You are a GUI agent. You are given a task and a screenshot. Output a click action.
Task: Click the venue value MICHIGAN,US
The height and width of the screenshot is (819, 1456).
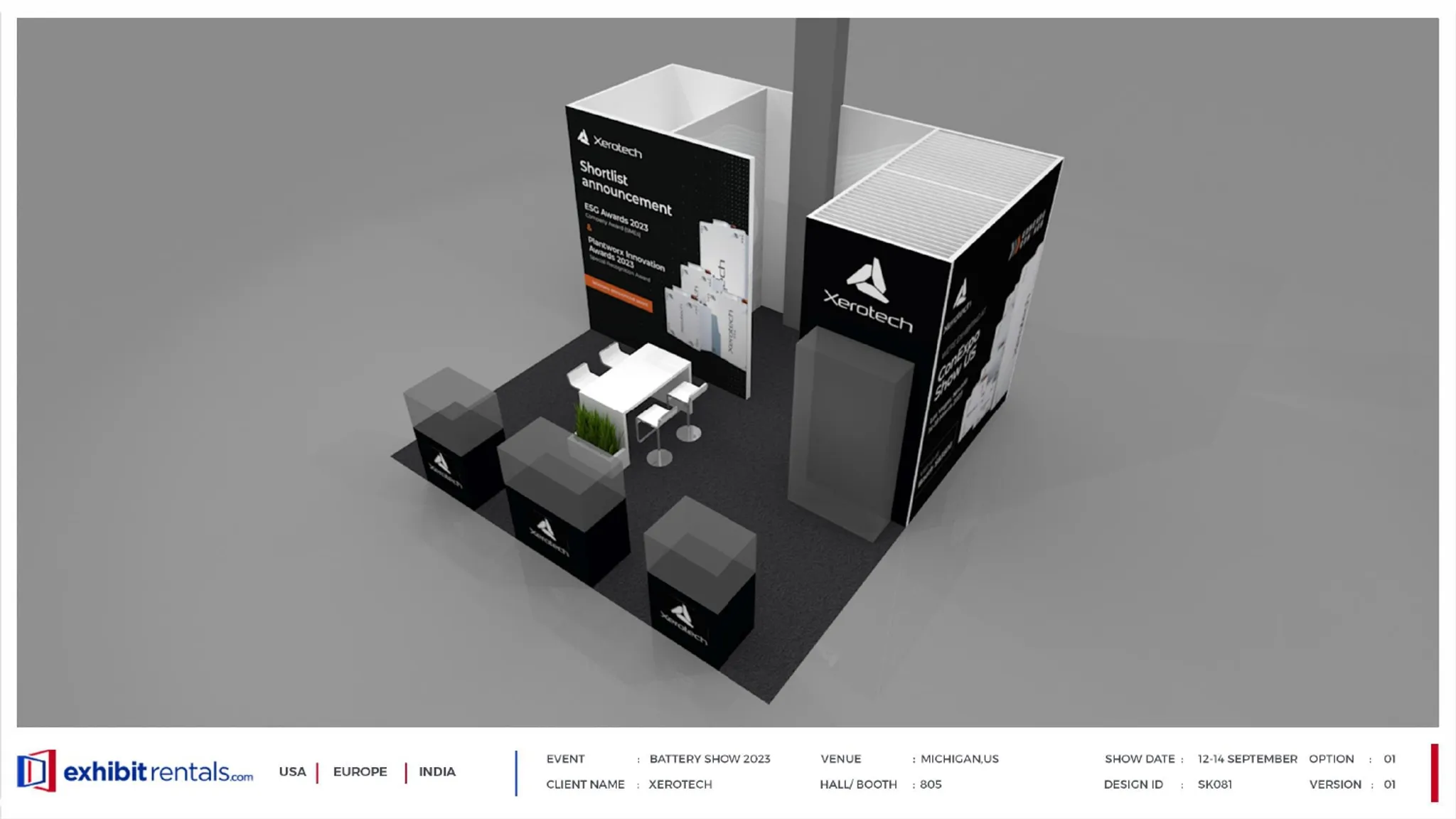(x=960, y=759)
